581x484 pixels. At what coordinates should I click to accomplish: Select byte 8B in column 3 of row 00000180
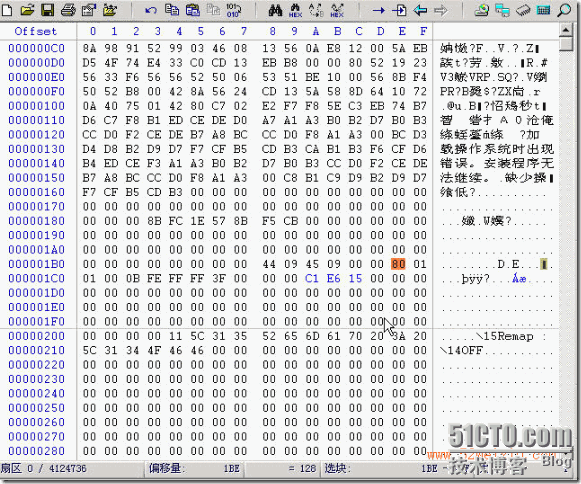pyautogui.click(x=154, y=221)
